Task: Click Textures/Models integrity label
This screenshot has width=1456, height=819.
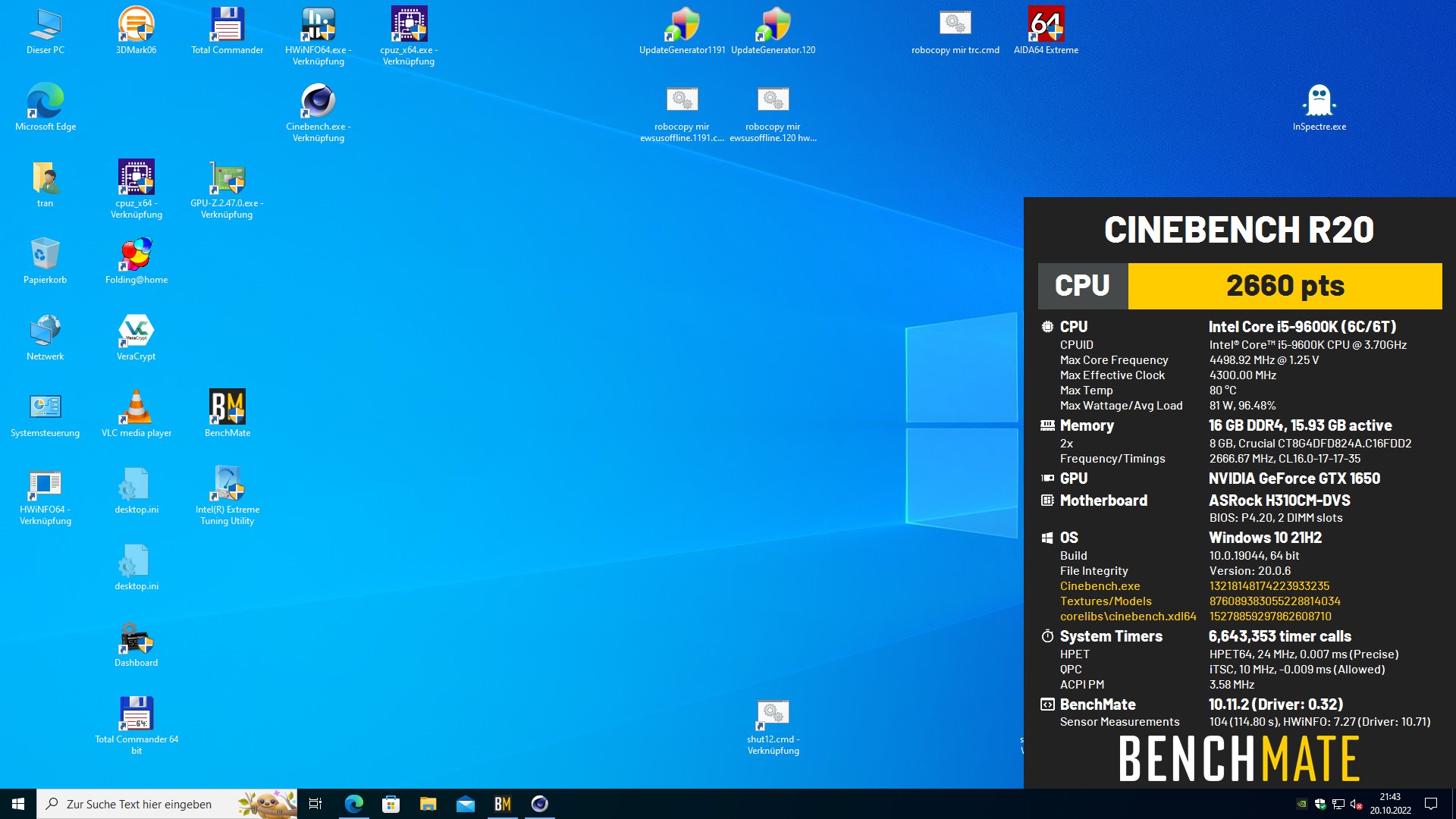Action: tap(1106, 601)
